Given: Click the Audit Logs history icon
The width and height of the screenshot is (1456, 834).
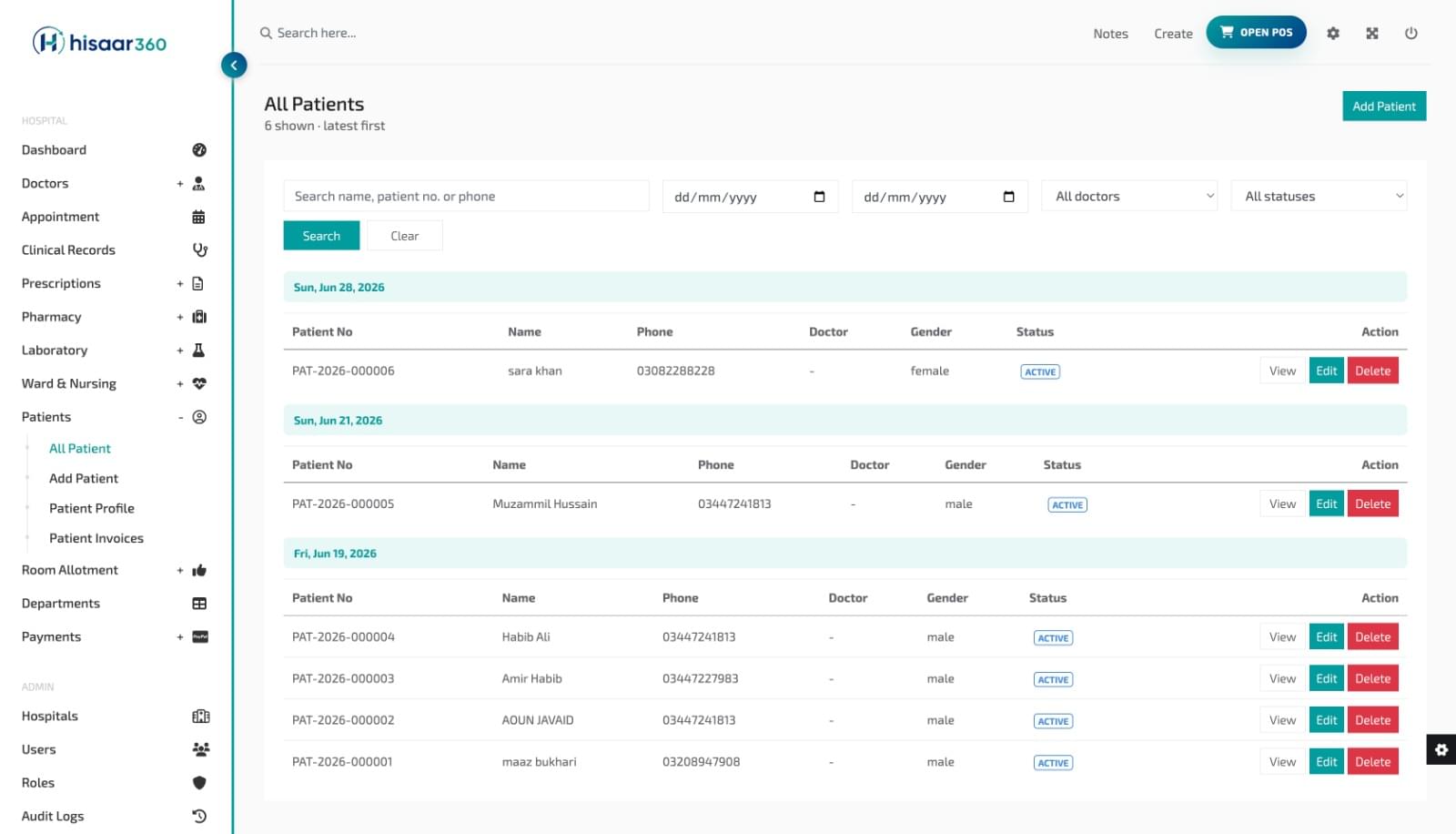Looking at the screenshot, I should tap(199, 817).
